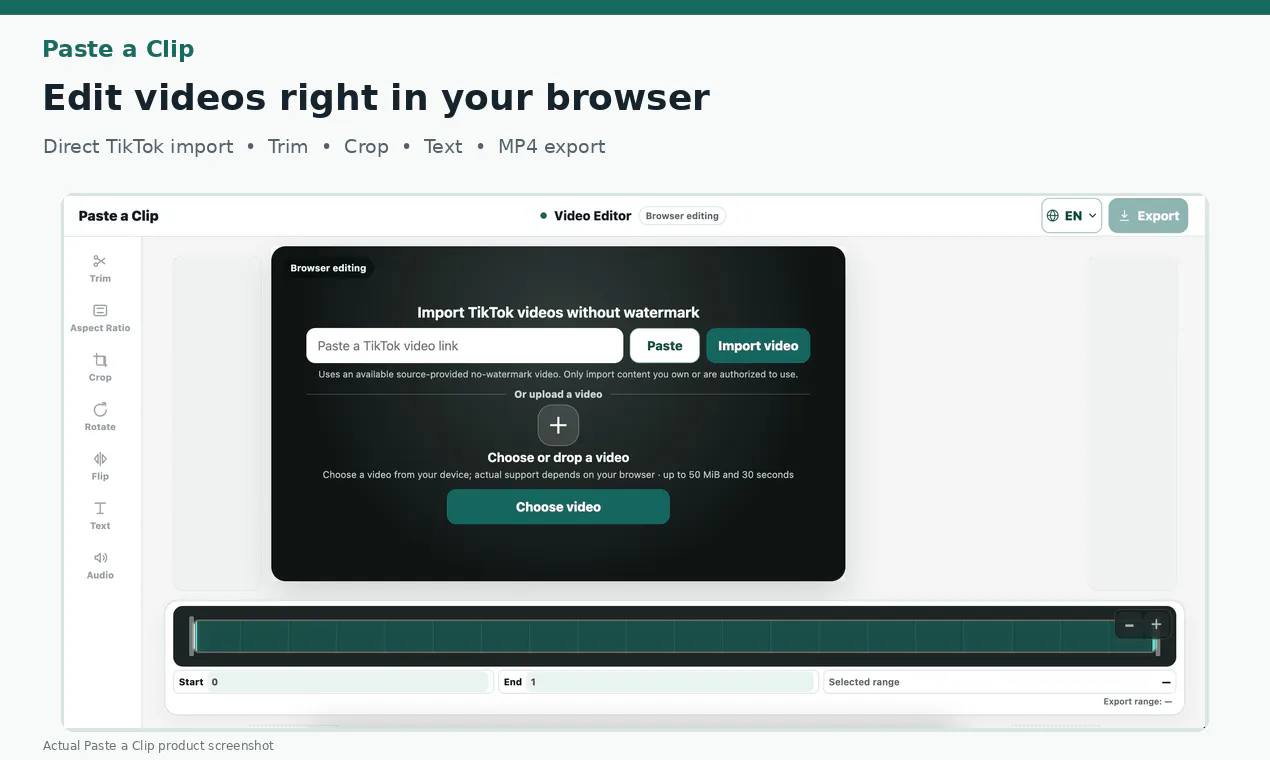Click the Export button
The image size is (1270, 760).
pyautogui.click(x=1148, y=215)
